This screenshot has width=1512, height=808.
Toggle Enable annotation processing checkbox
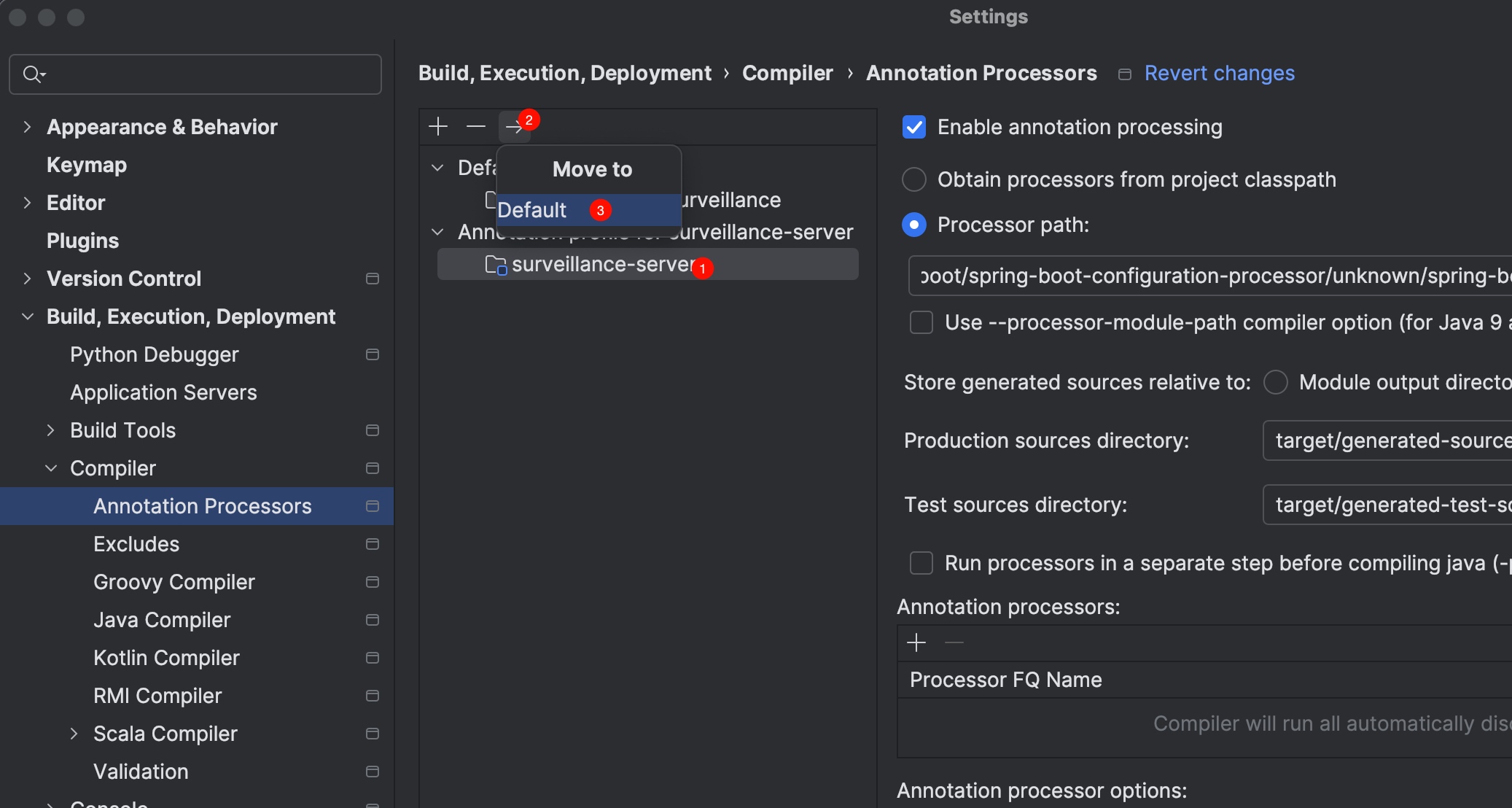914,127
